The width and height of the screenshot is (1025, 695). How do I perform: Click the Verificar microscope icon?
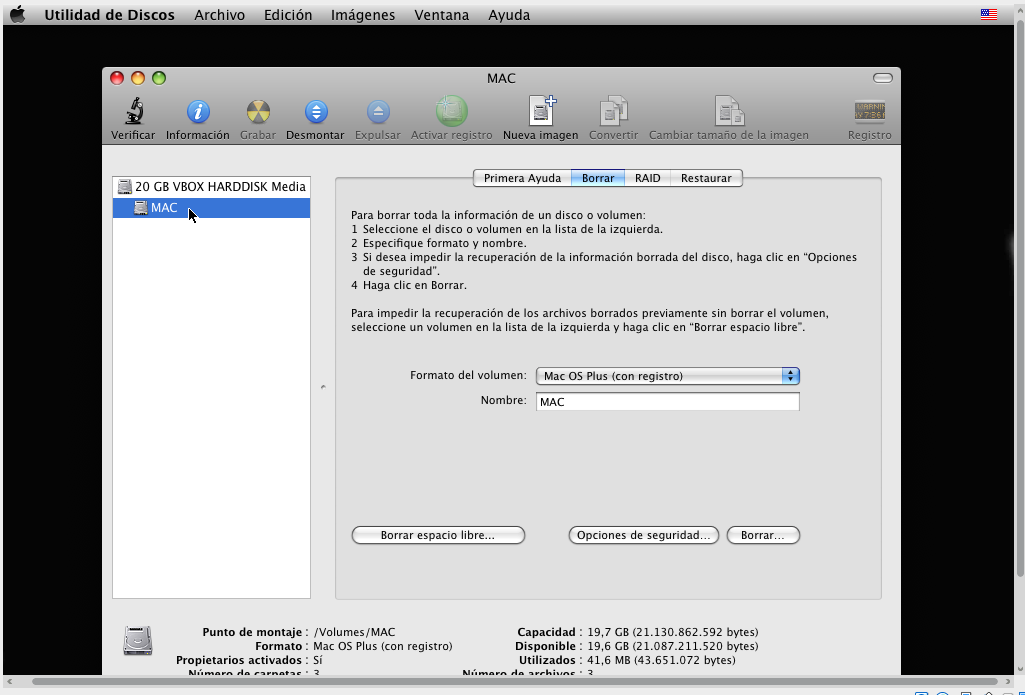134,111
